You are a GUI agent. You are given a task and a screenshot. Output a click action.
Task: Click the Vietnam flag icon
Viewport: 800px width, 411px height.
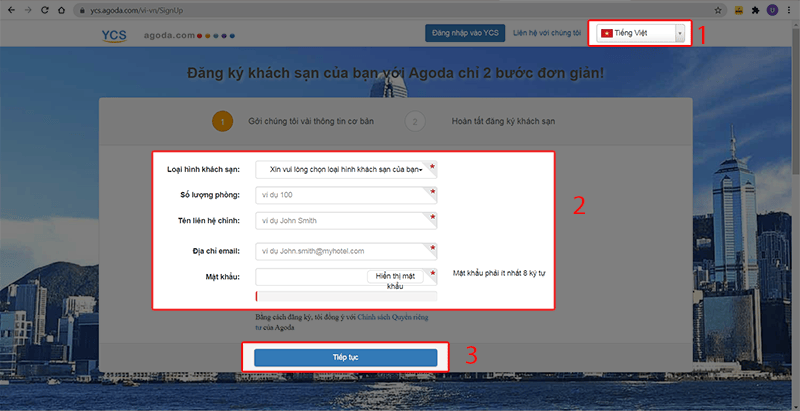pyautogui.click(x=607, y=33)
